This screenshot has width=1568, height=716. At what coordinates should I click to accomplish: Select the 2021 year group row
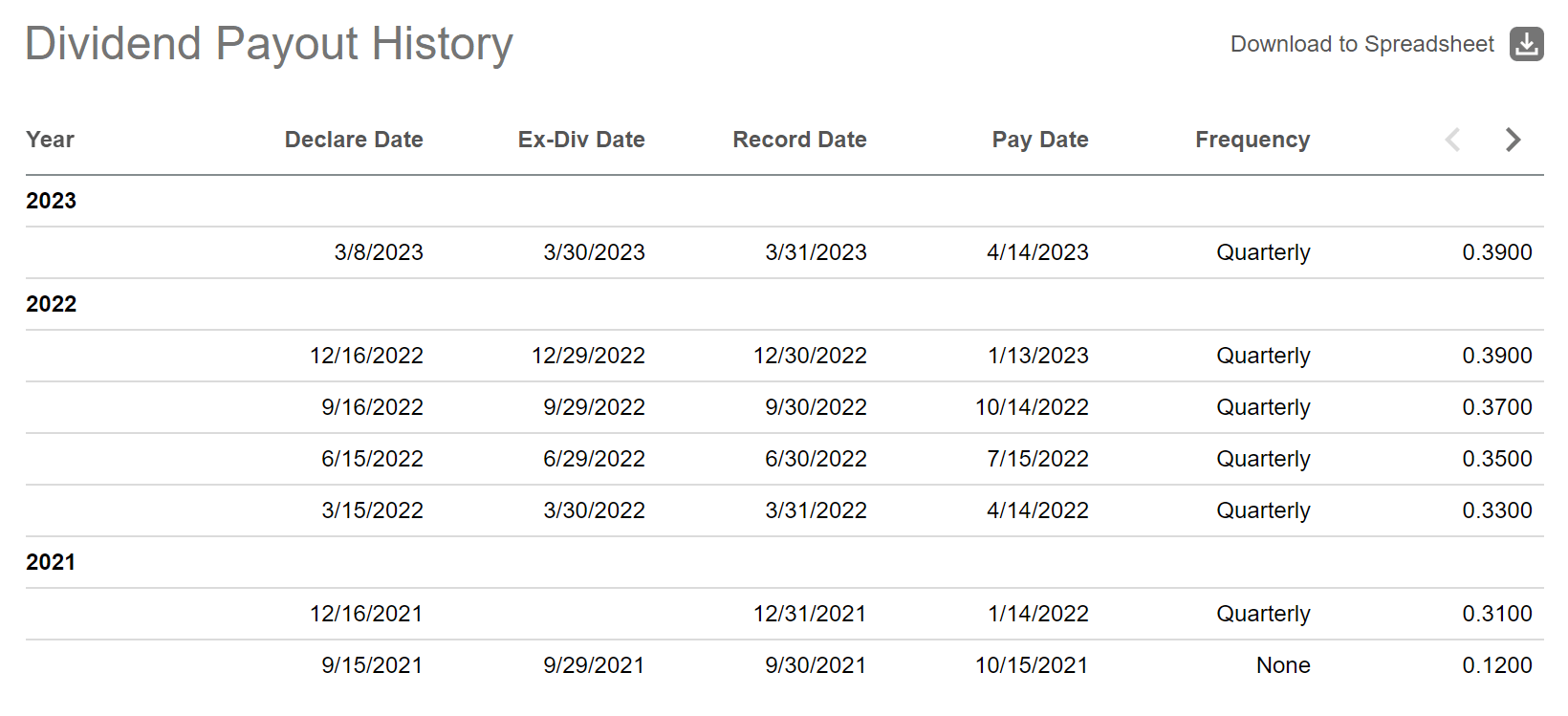pyautogui.click(x=51, y=562)
